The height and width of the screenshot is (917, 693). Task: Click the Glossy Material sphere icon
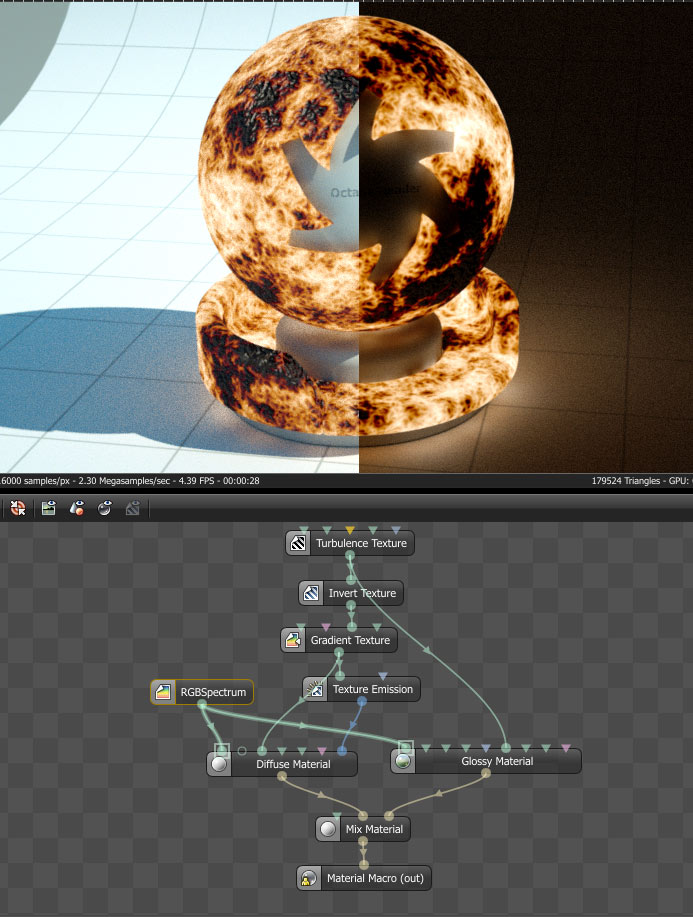(x=403, y=761)
